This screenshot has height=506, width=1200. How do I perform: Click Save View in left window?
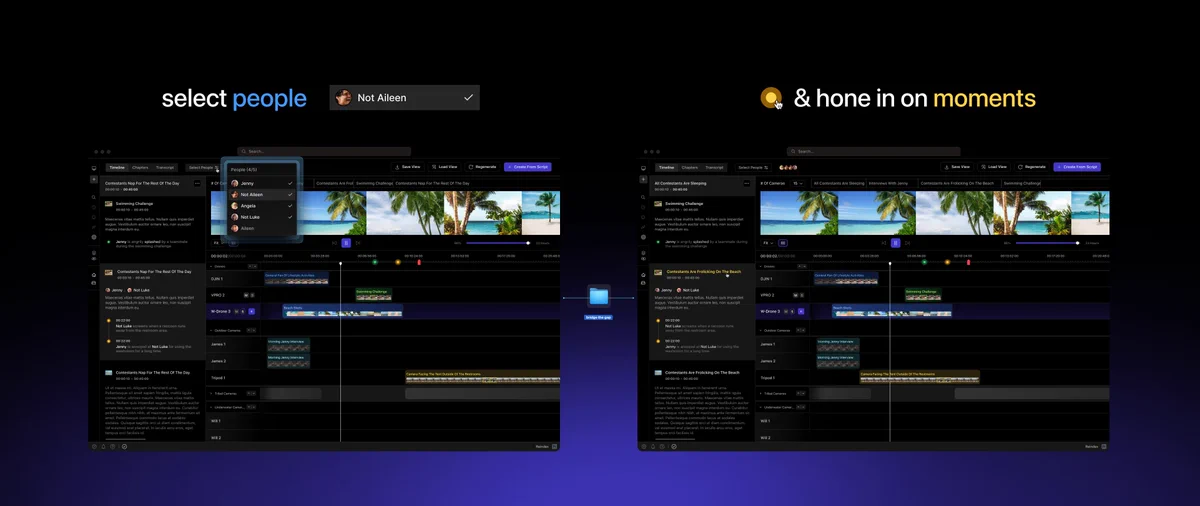408,167
